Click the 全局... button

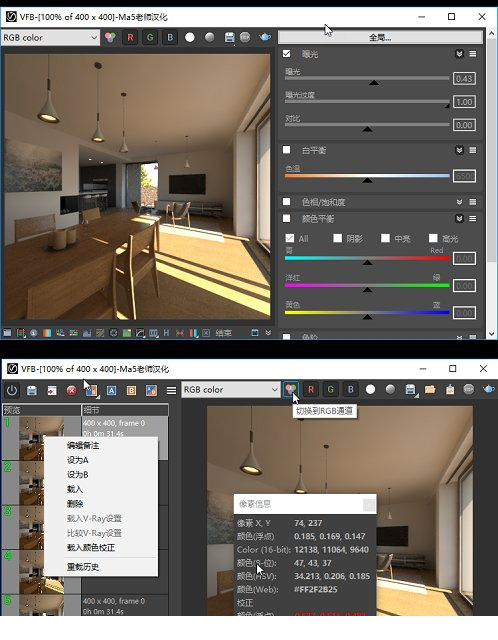coord(380,38)
